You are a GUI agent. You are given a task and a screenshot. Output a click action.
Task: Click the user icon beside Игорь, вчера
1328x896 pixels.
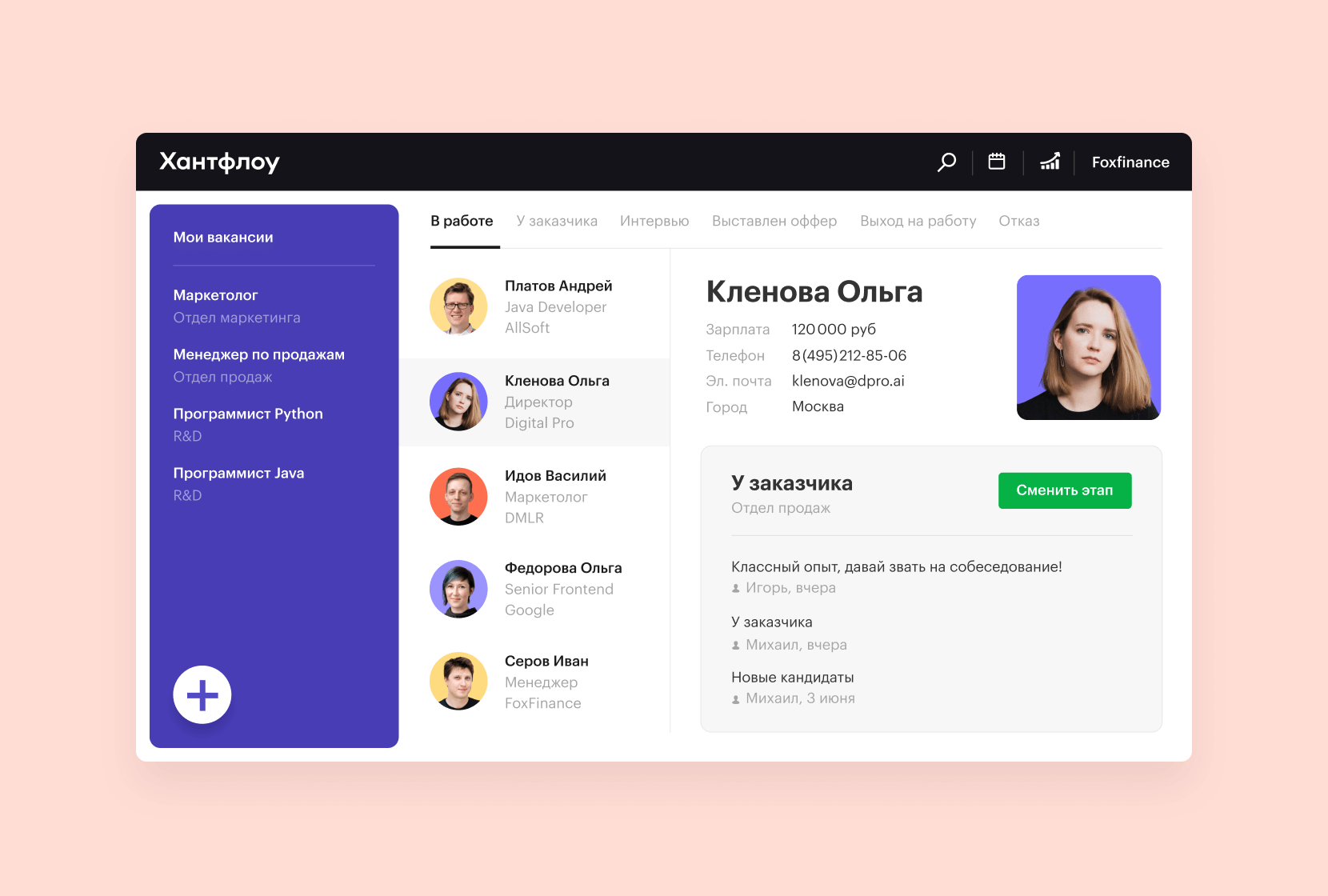click(x=737, y=588)
